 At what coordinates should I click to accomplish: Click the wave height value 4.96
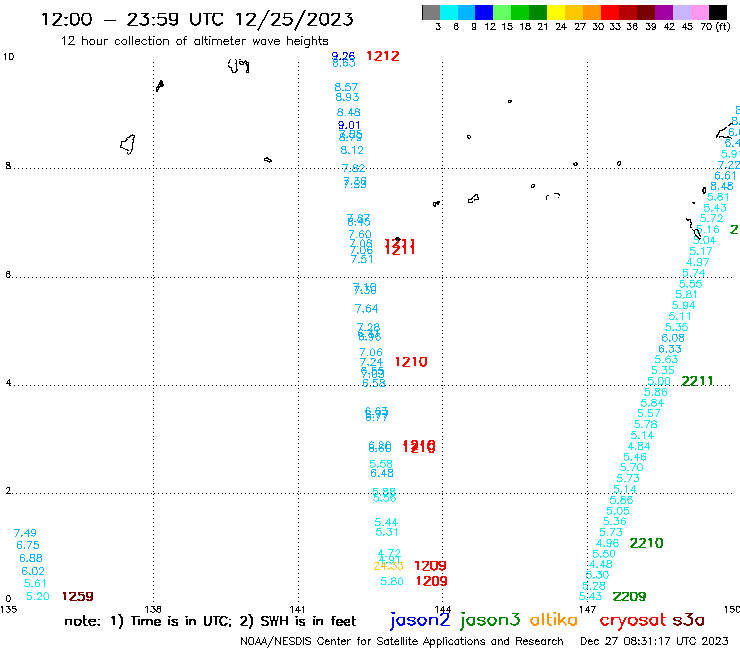coord(607,543)
